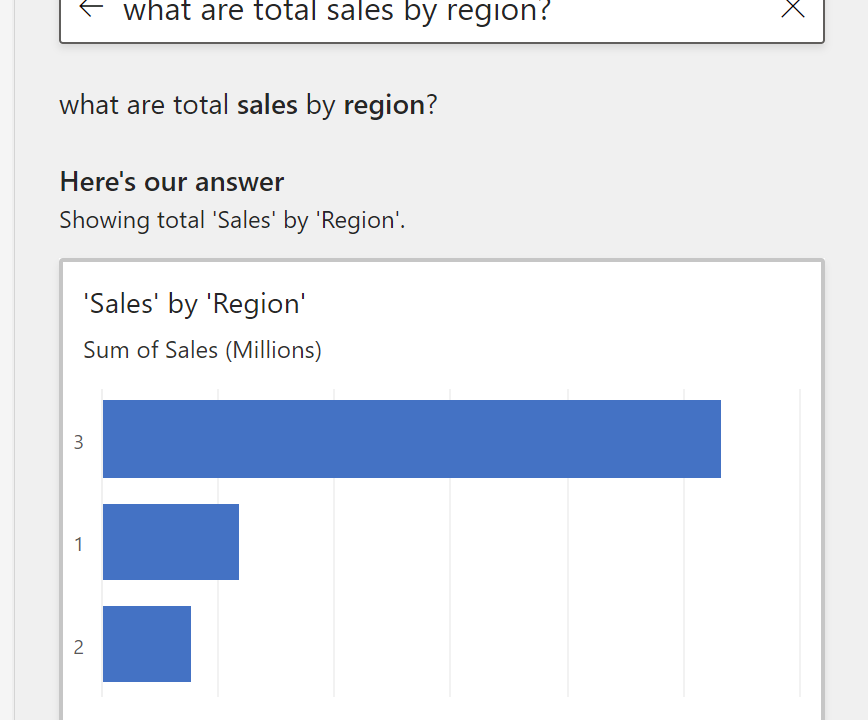Click the axis label 2
868x720 pixels.
79,647
